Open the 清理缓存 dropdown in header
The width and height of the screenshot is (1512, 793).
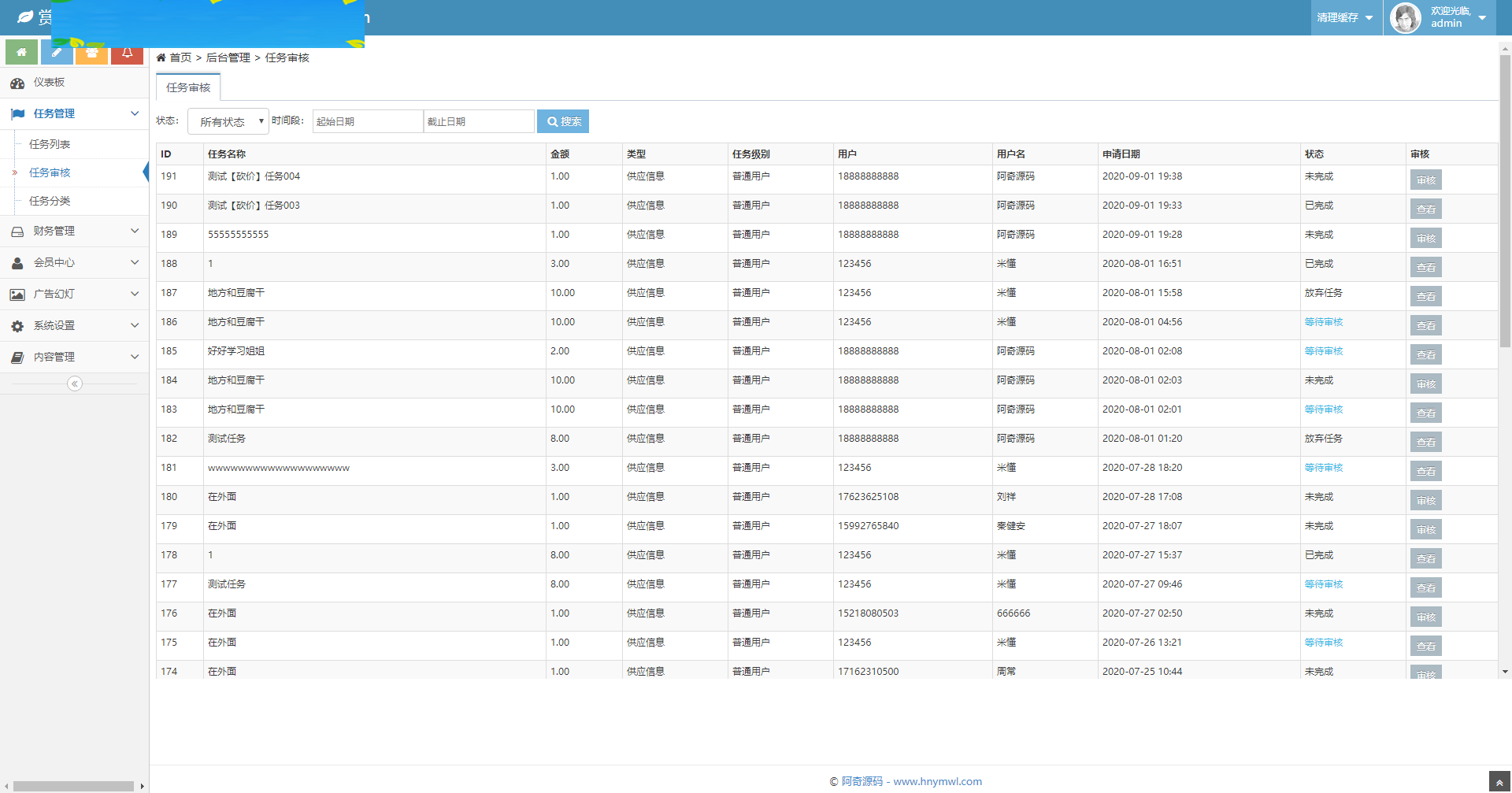point(1345,17)
